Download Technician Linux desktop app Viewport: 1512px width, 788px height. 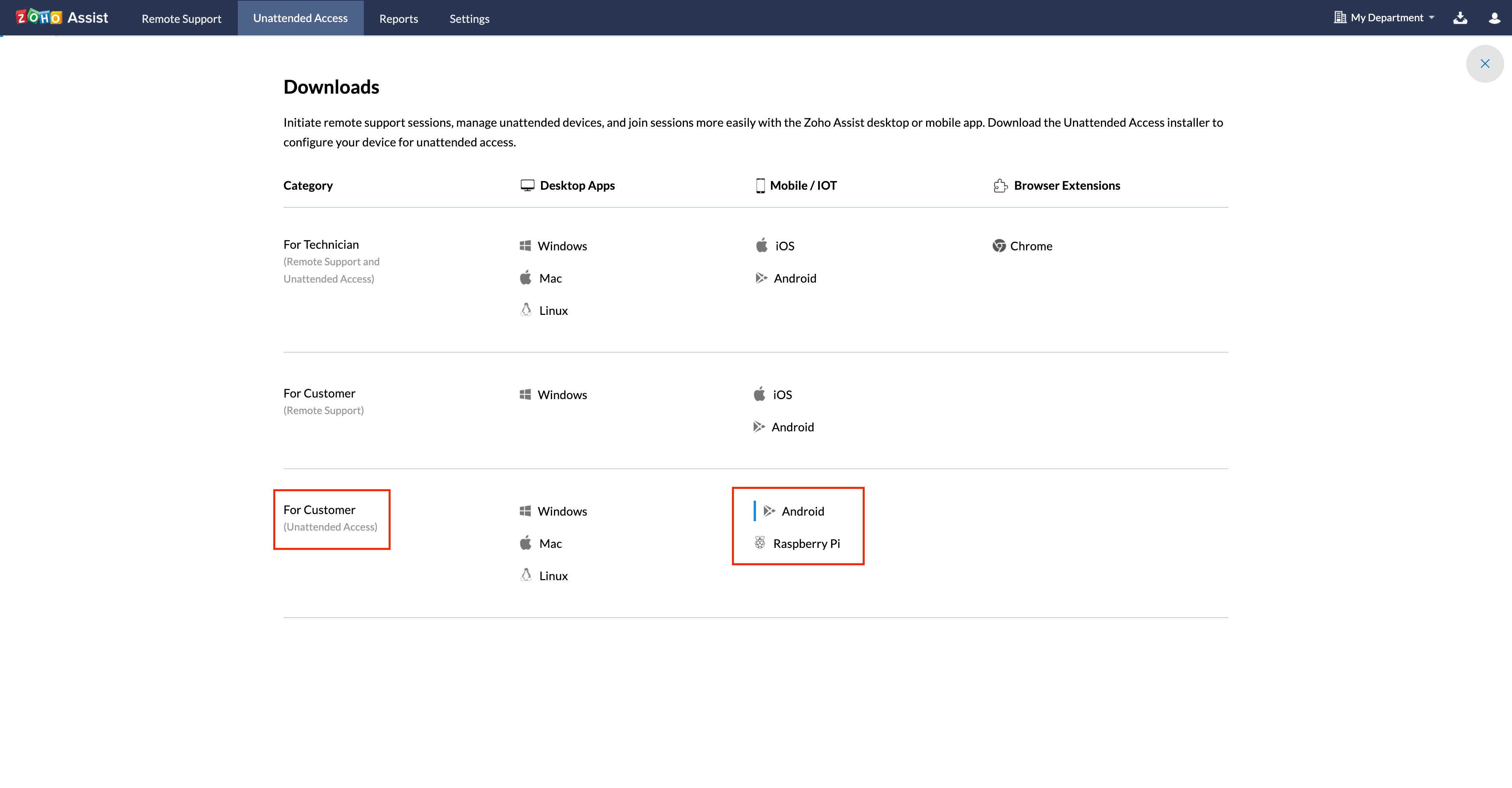point(553,311)
